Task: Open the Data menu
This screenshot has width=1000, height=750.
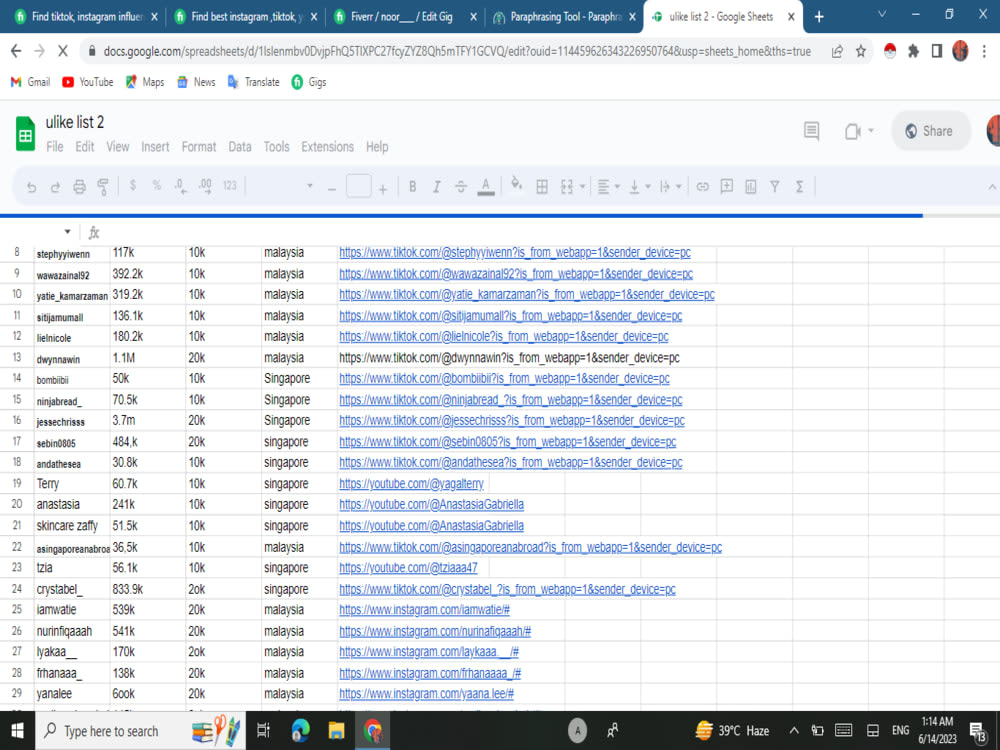Action: (240, 147)
